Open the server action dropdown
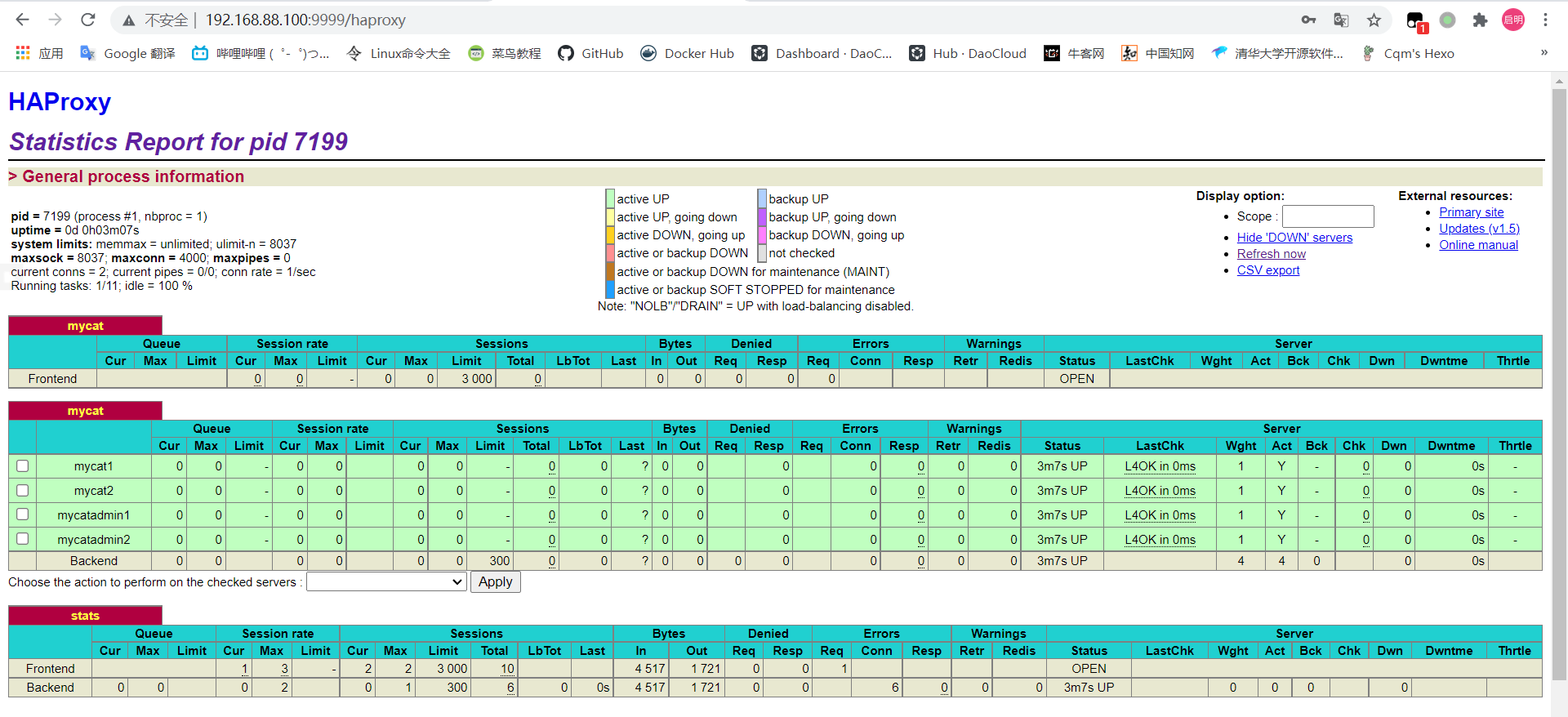This screenshot has height=717, width=1568. pyautogui.click(x=386, y=581)
